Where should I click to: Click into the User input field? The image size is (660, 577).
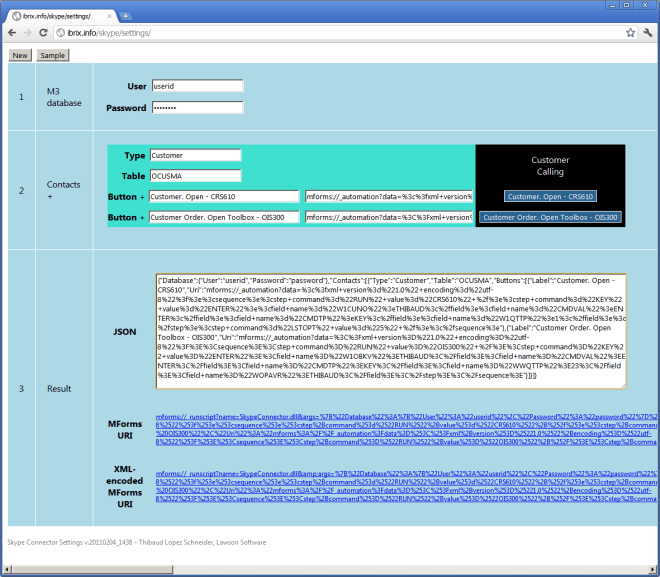click(197, 86)
